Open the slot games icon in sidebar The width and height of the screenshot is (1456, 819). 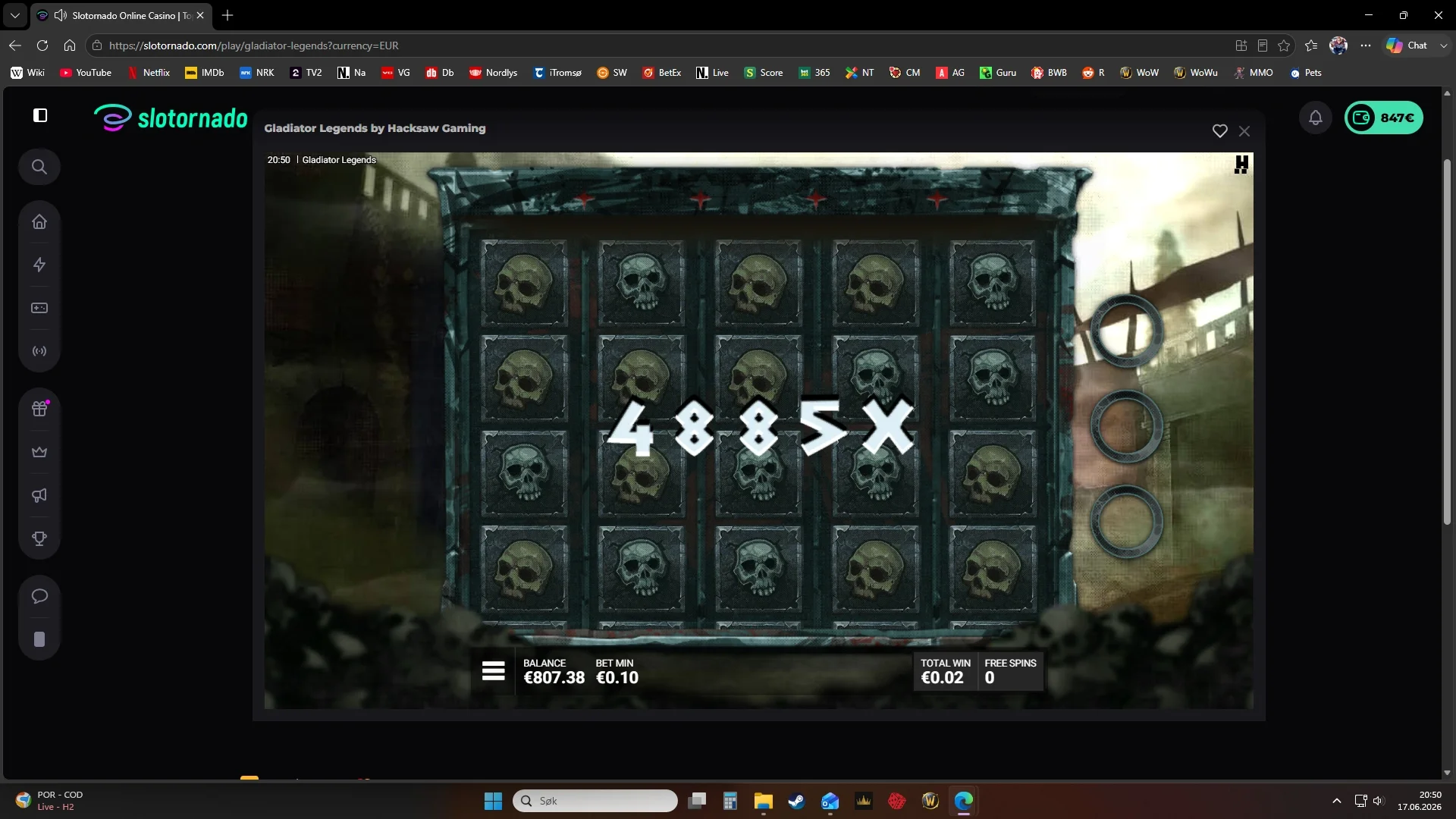click(39, 308)
